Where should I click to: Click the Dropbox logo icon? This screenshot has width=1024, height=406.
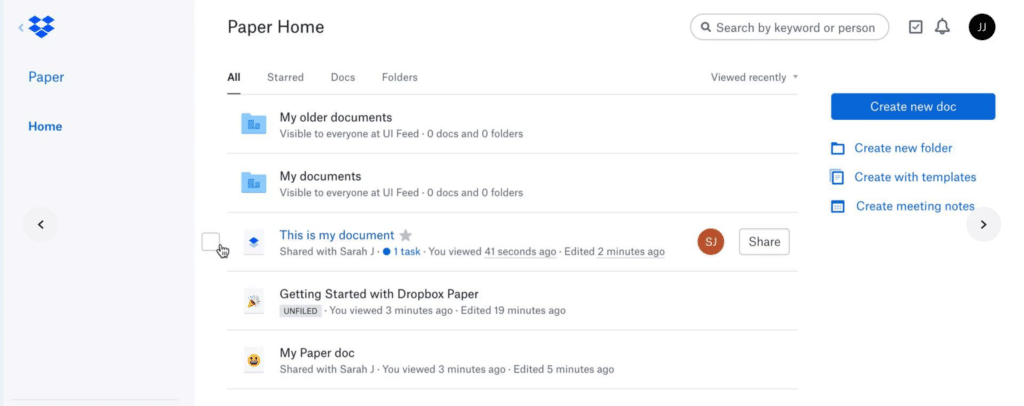point(41,27)
